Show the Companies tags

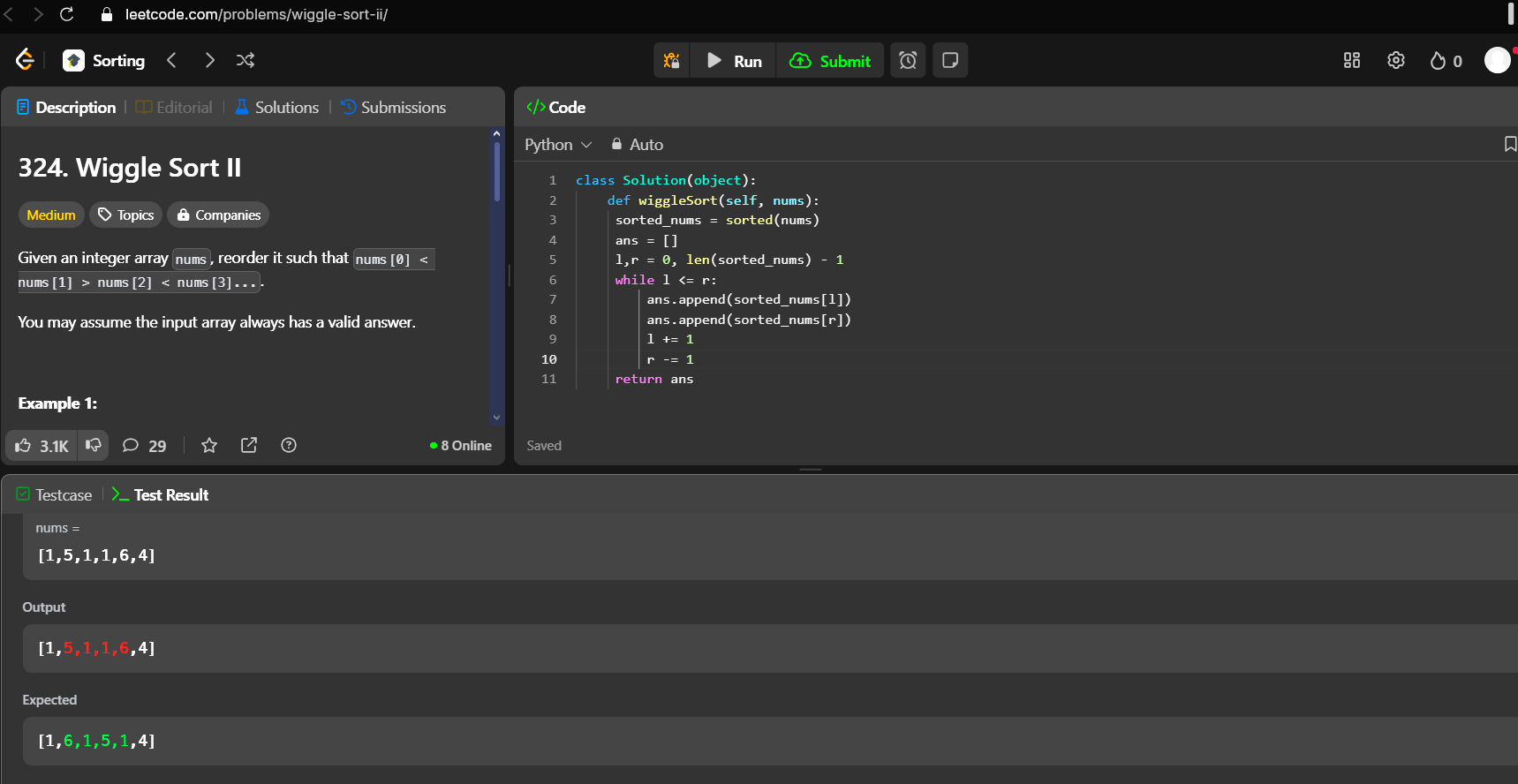pyautogui.click(x=218, y=215)
